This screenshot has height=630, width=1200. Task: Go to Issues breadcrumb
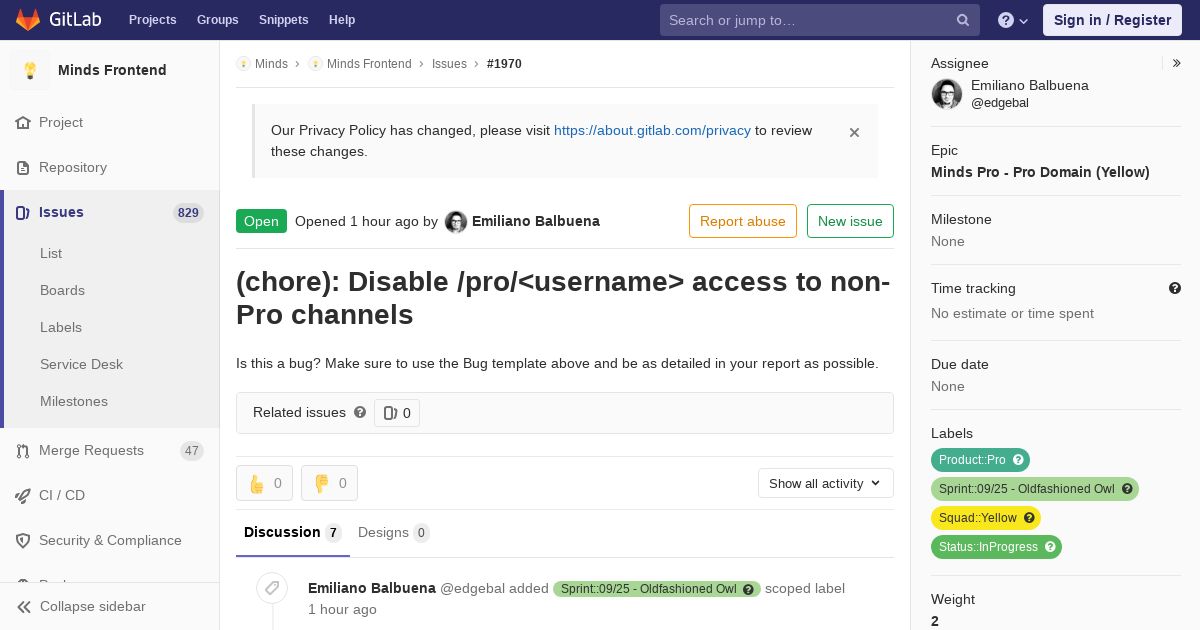click(449, 63)
